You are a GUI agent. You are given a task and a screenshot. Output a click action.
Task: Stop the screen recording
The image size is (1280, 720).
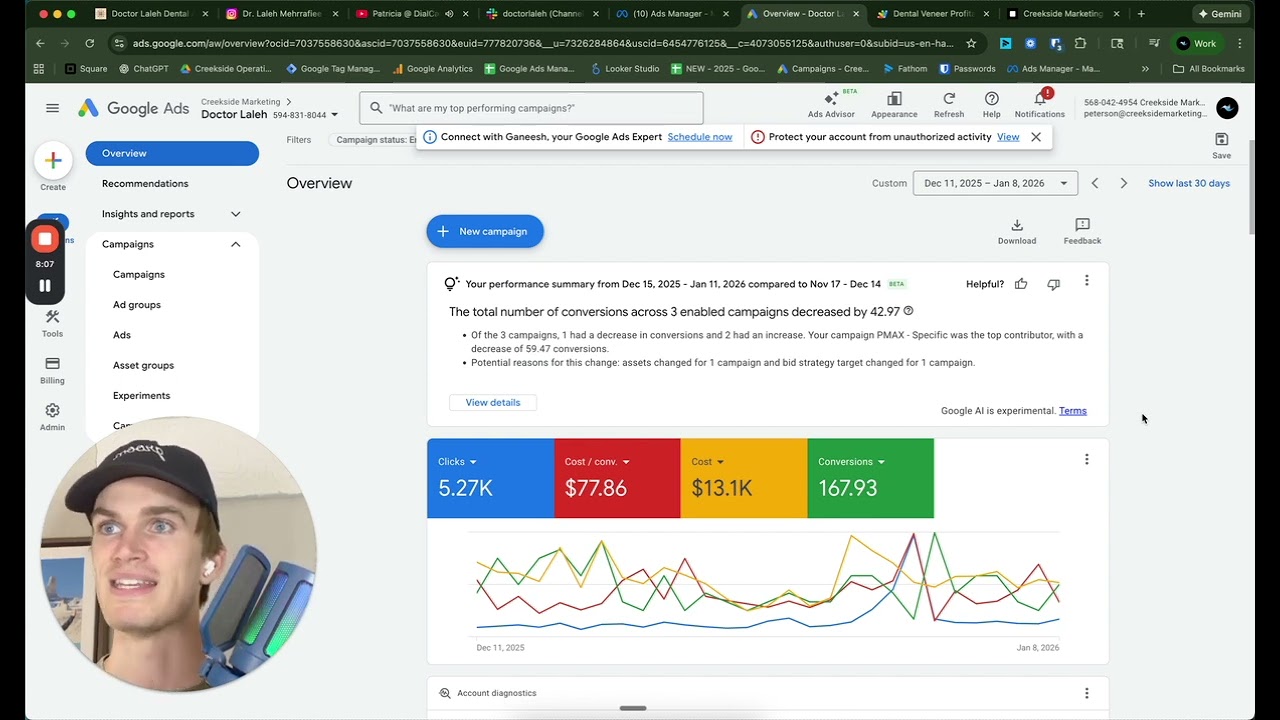pyautogui.click(x=44, y=239)
